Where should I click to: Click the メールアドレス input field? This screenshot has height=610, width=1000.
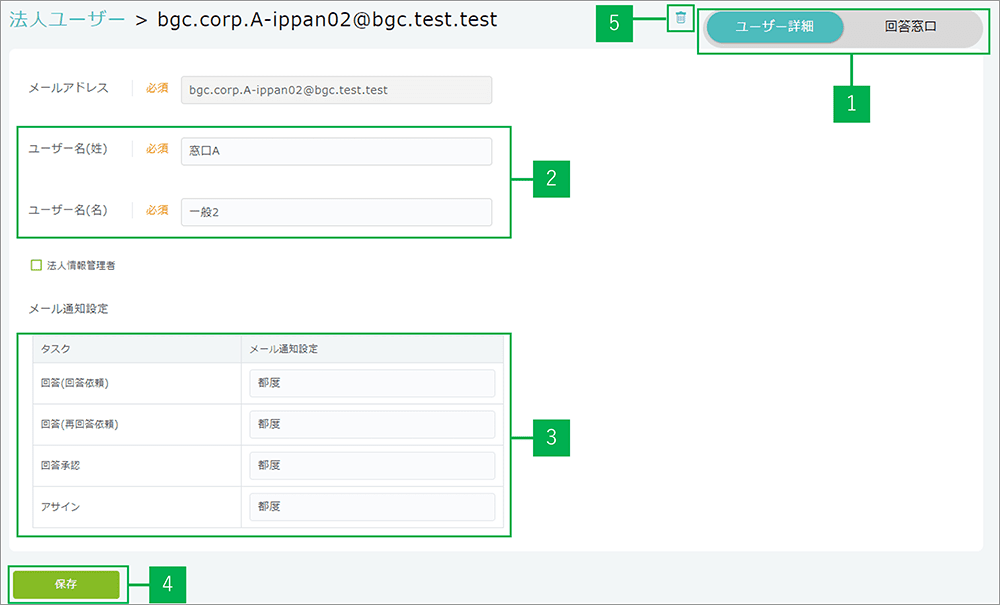(336, 90)
